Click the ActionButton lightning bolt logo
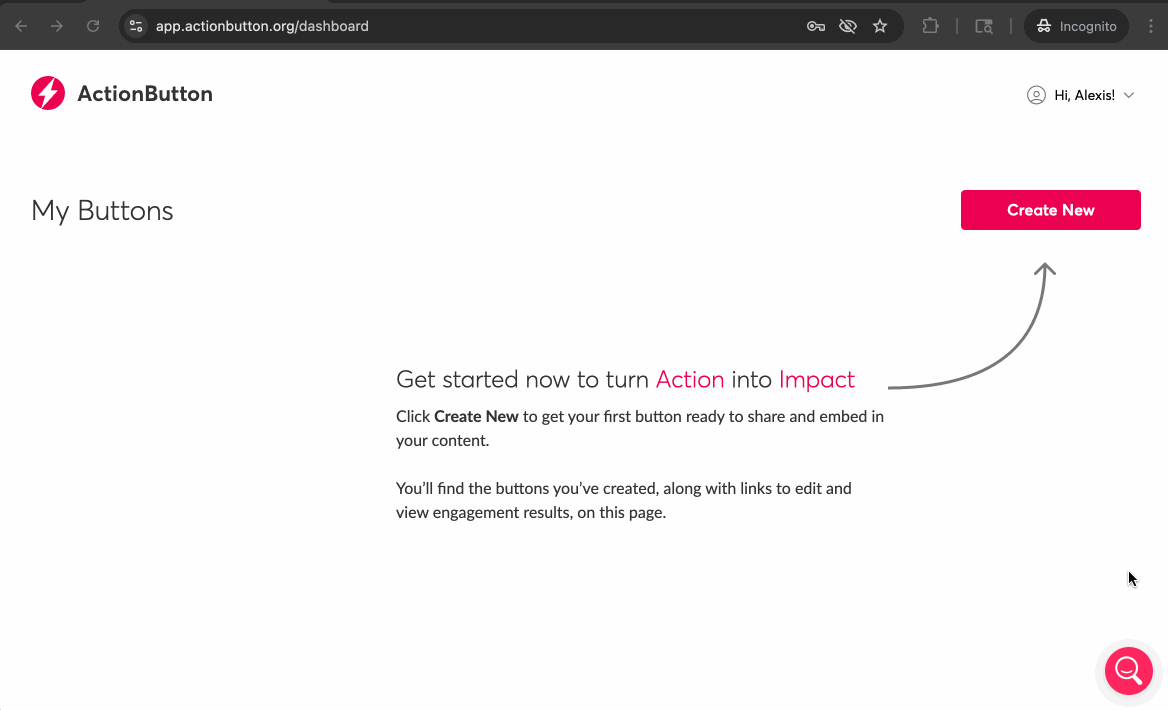Viewport: 1168px width, 710px height. (x=48, y=93)
